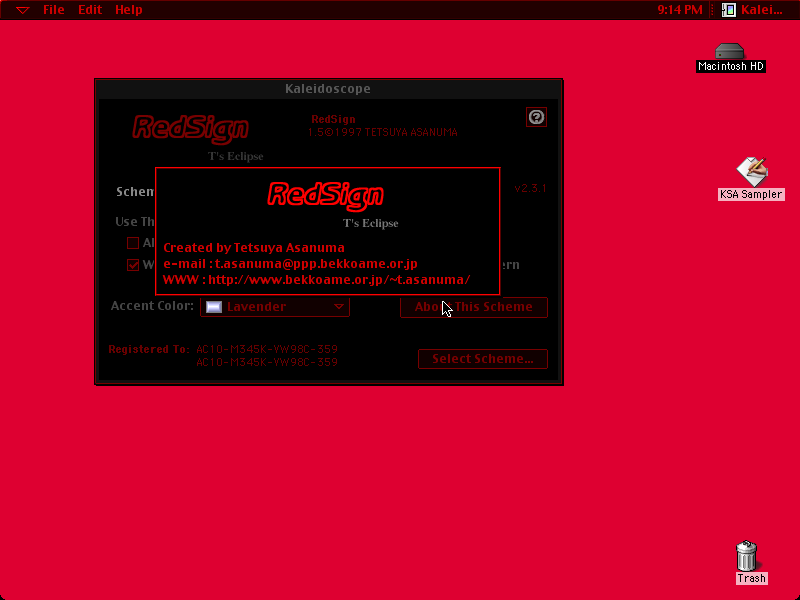Viewport: 800px width, 600px height.
Task: Select the Macintosh HD drive icon
Action: click(x=730, y=51)
